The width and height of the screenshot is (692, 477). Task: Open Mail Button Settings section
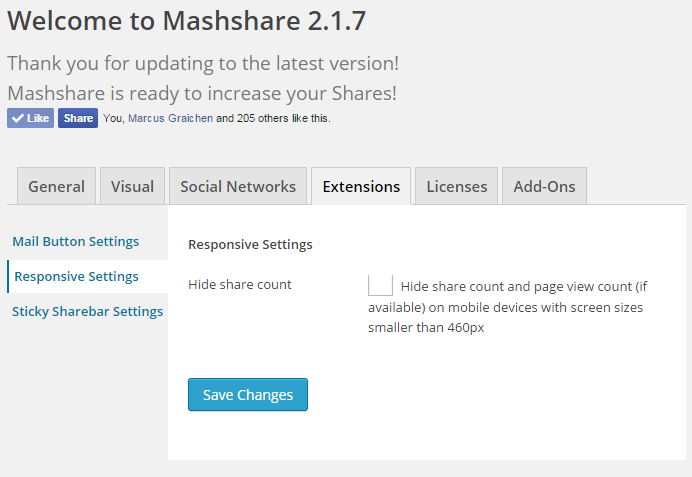click(75, 241)
